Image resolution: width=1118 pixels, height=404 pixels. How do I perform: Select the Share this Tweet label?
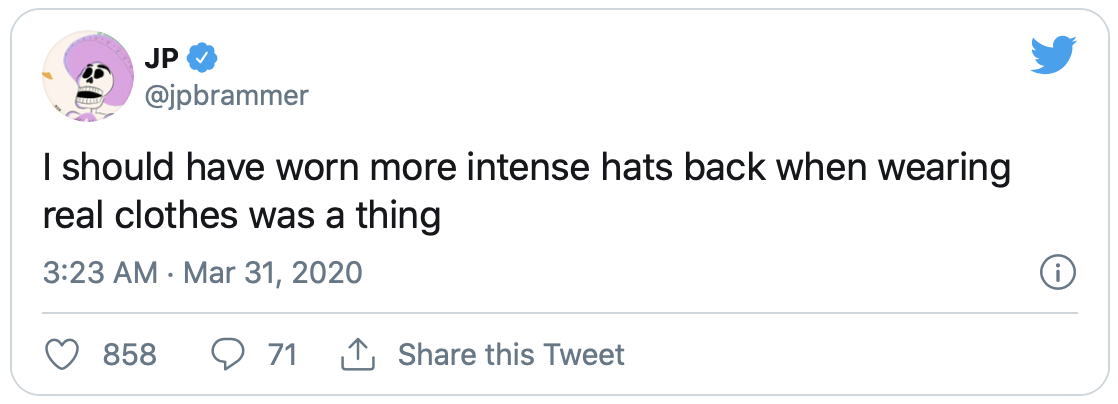pos(511,354)
